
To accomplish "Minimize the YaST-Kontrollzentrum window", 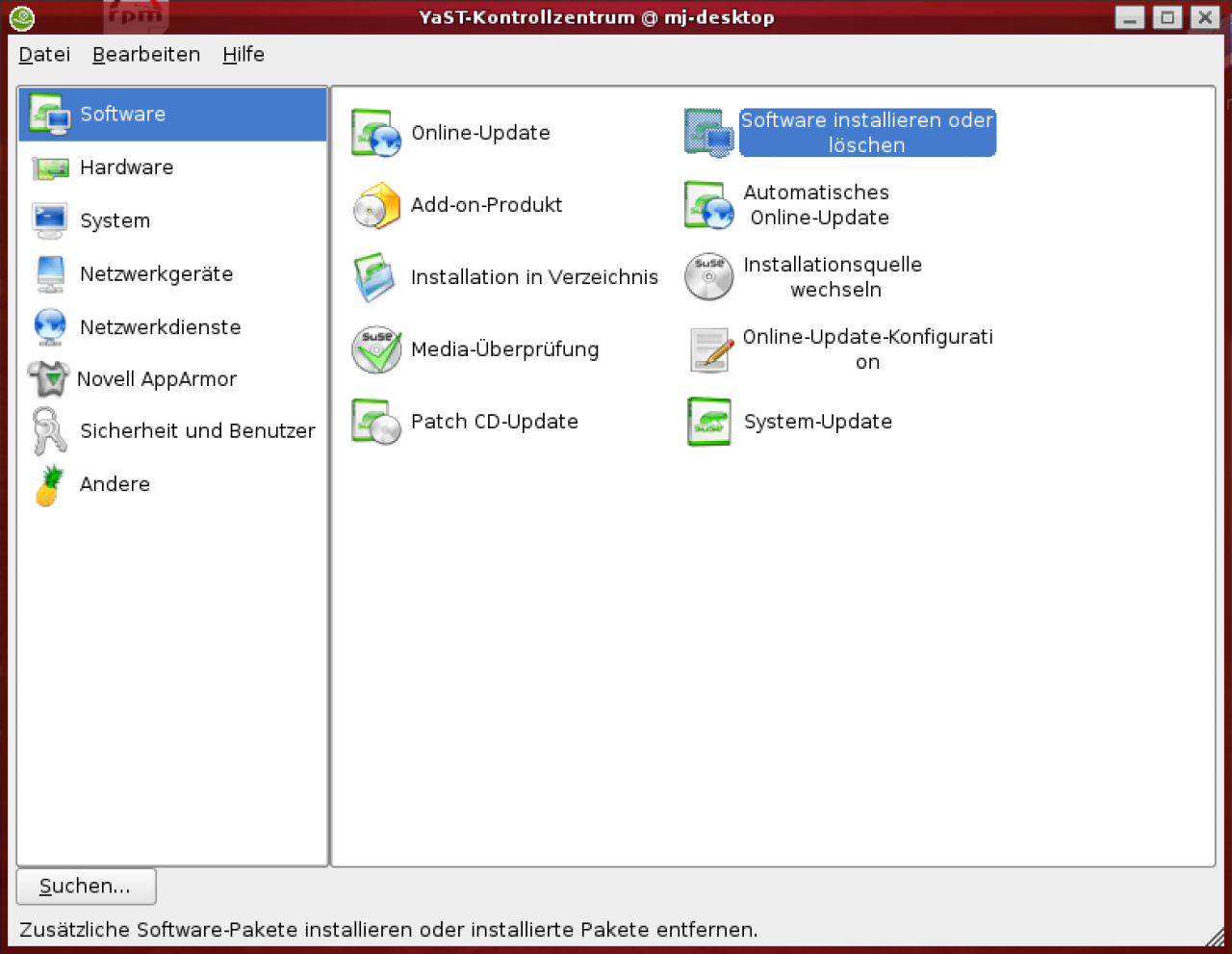I will (1130, 17).
